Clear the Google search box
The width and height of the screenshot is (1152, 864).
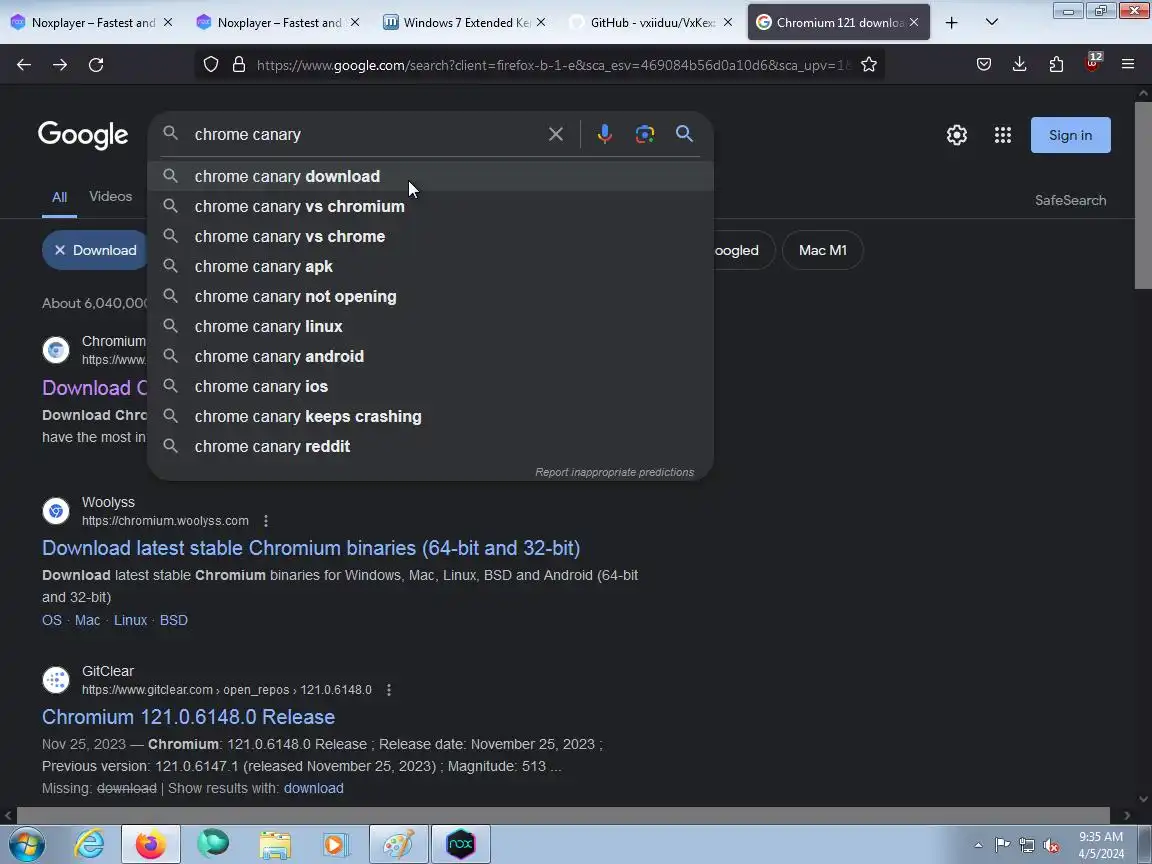coord(555,134)
